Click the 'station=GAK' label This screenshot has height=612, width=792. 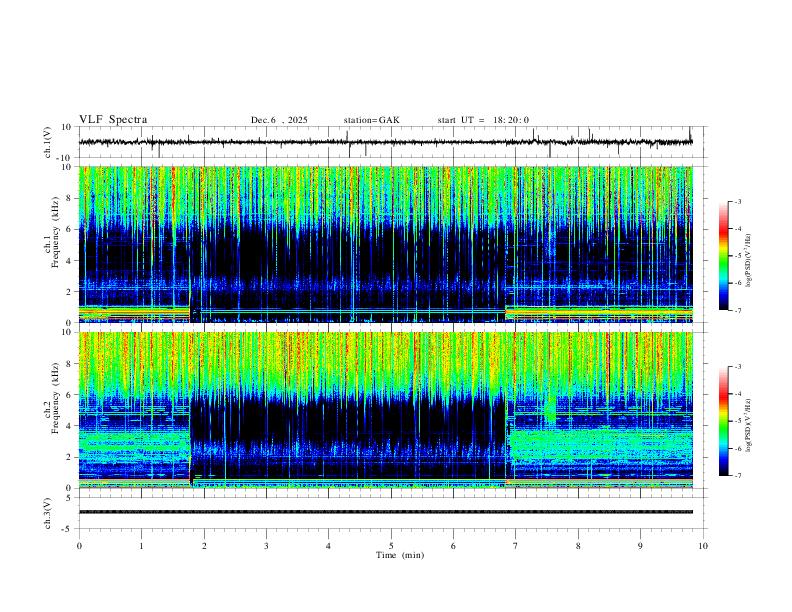[371, 120]
